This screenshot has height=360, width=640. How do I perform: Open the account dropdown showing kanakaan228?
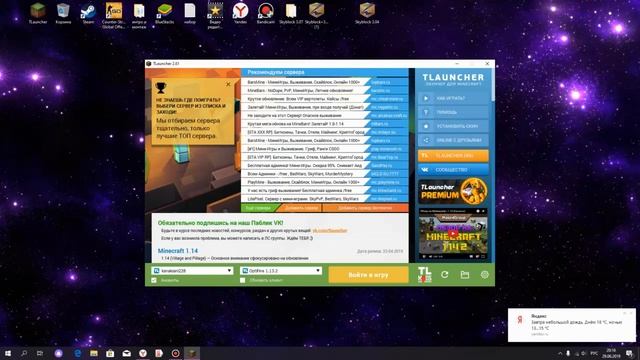coord(192,271)
